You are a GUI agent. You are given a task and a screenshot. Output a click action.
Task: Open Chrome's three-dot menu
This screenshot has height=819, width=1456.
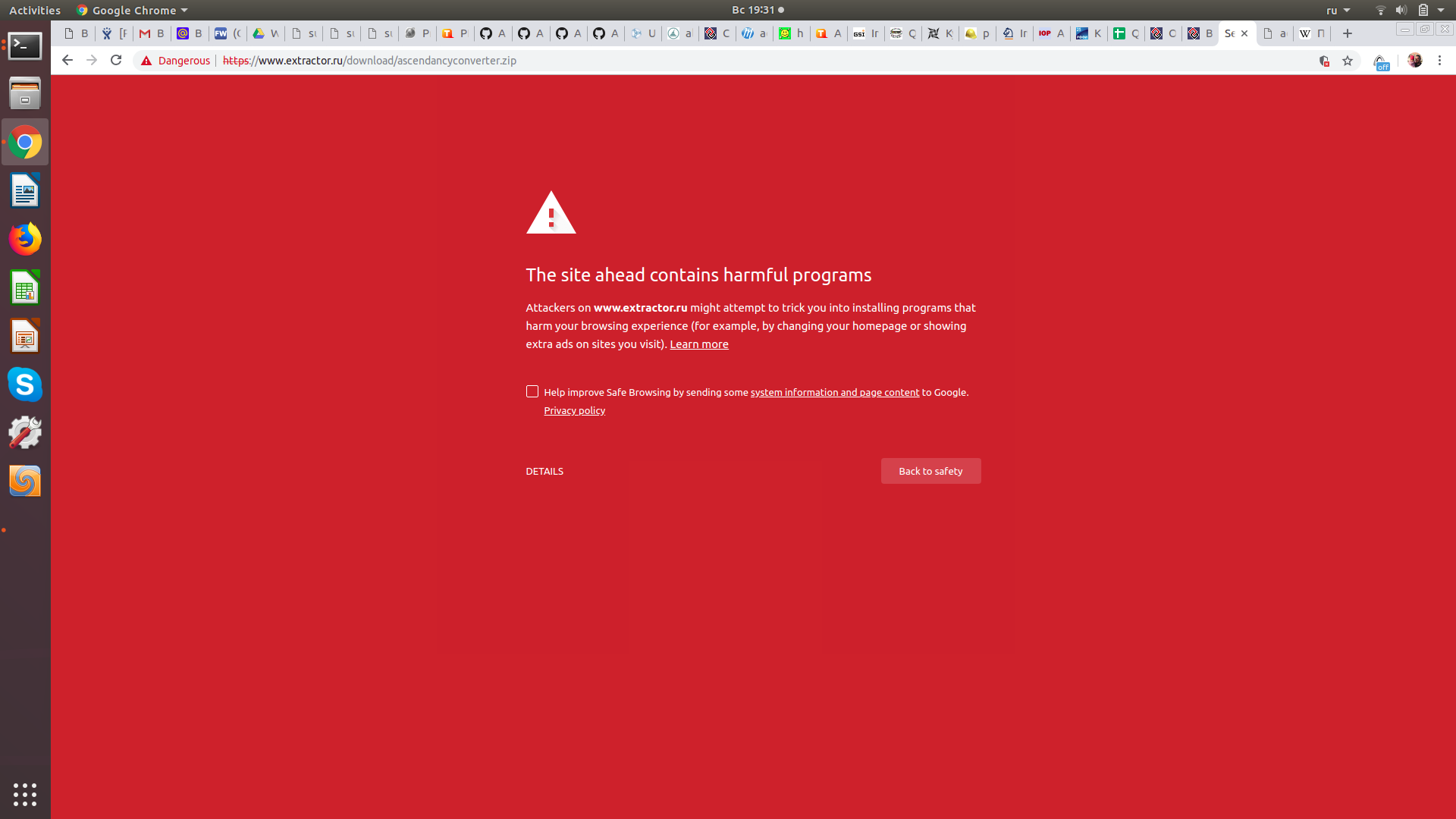(x=1439, y=61)
